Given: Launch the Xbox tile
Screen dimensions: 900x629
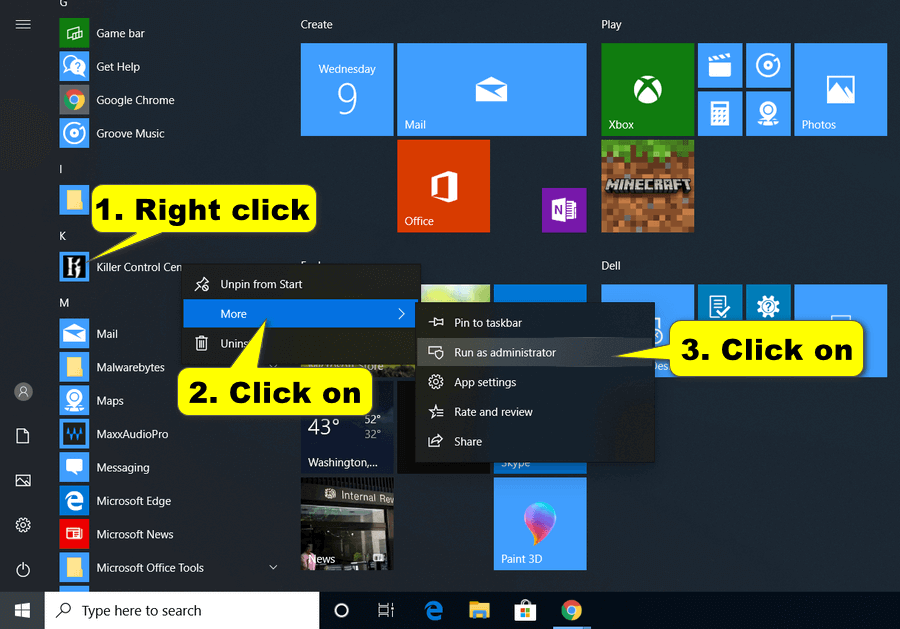Looking at the screenshot, I should 647,89.
